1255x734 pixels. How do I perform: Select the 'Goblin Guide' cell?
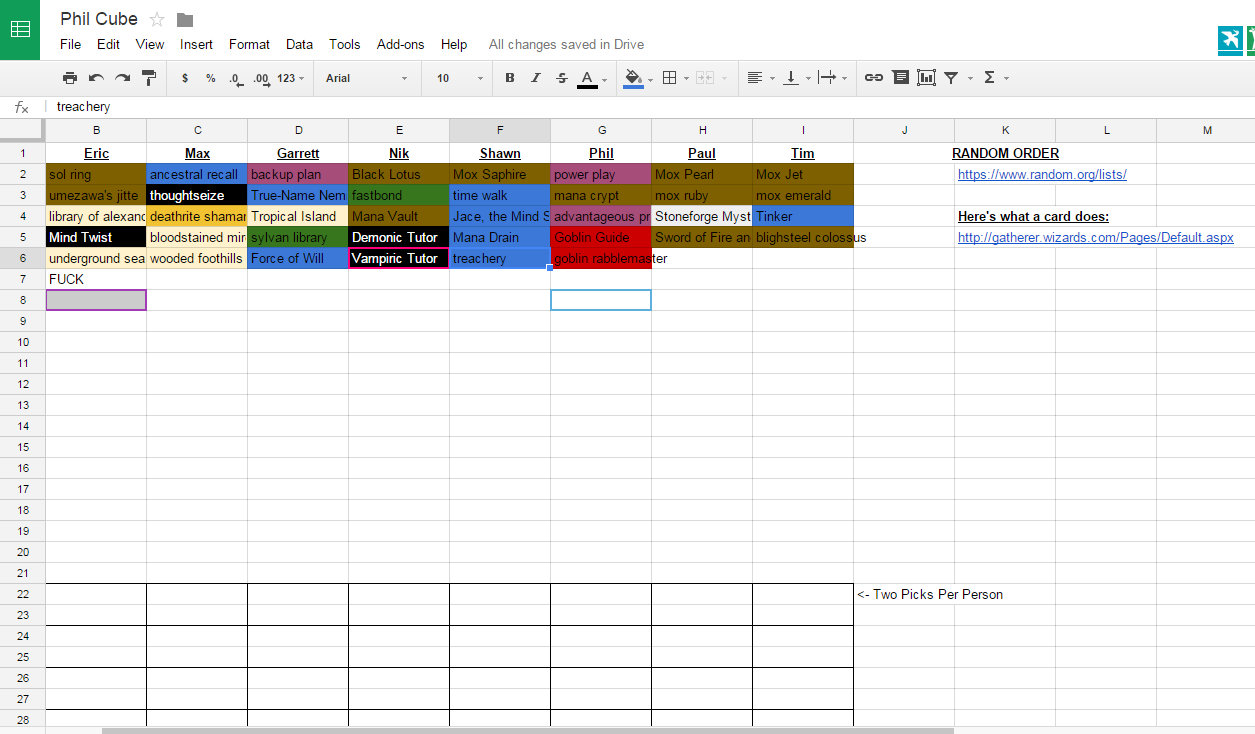tap(601, 237)
